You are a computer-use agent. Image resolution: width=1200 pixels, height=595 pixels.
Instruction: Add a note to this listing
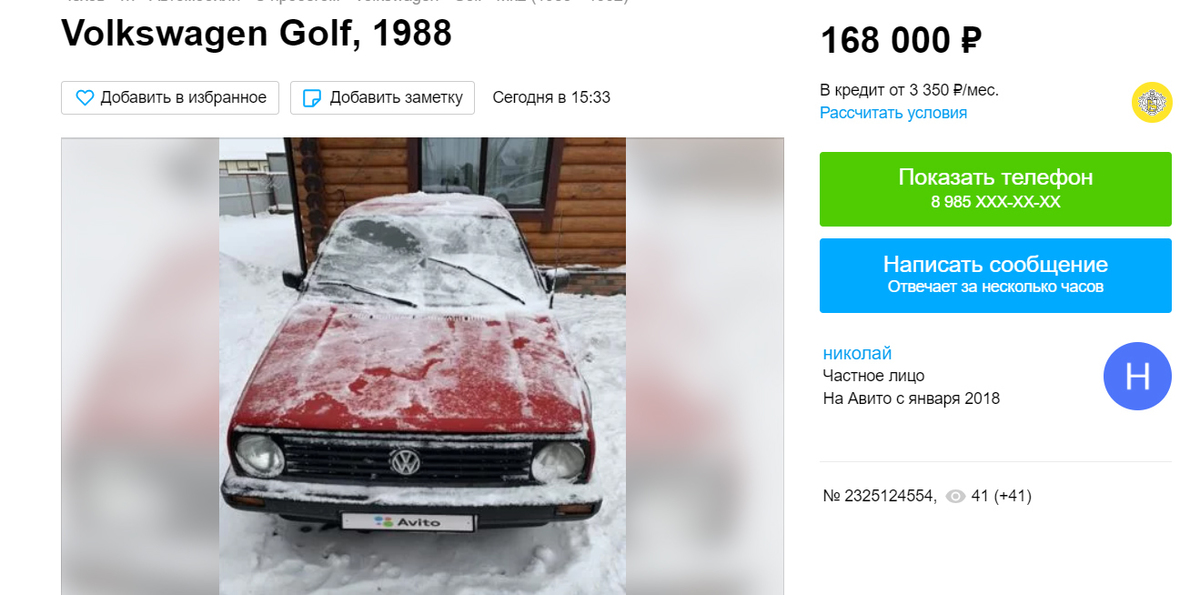point(383,98)
